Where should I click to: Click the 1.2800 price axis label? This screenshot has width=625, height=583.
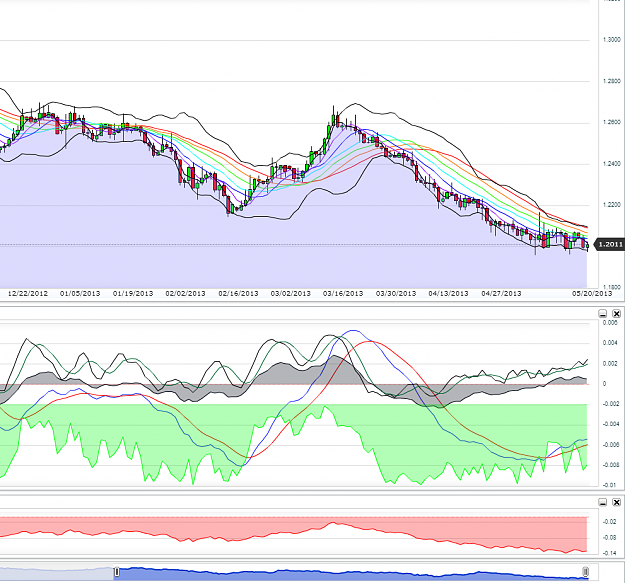point(612,81)
